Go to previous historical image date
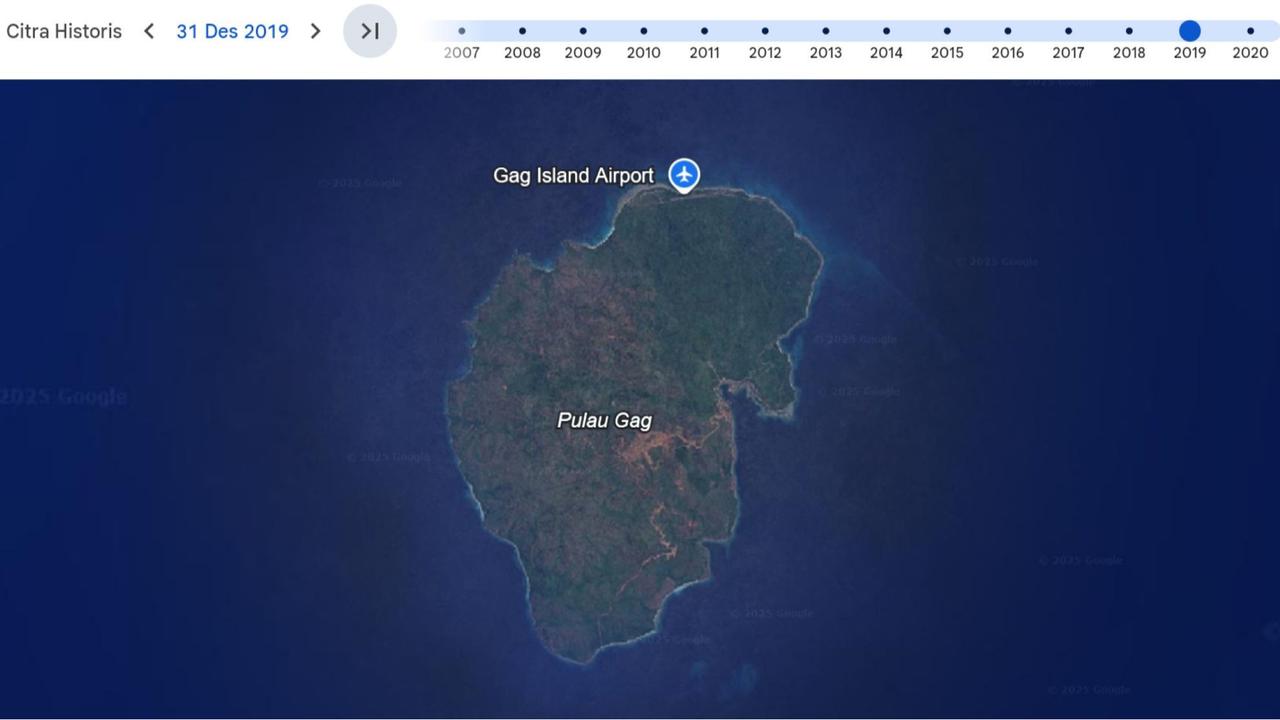 click(x=149, y=31)
